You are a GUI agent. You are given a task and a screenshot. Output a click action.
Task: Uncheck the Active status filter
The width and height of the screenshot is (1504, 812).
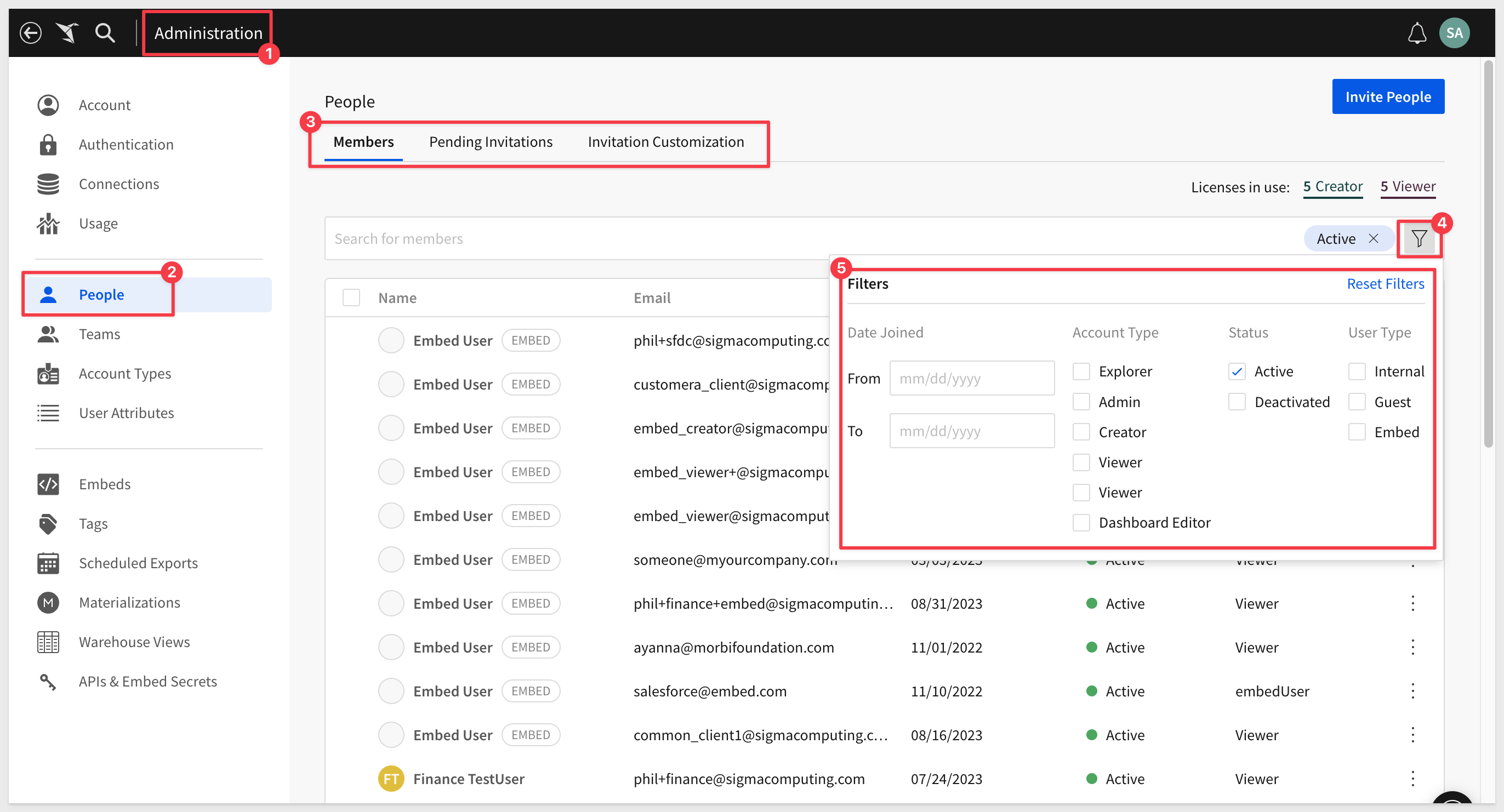click(x=1237, y=371)
